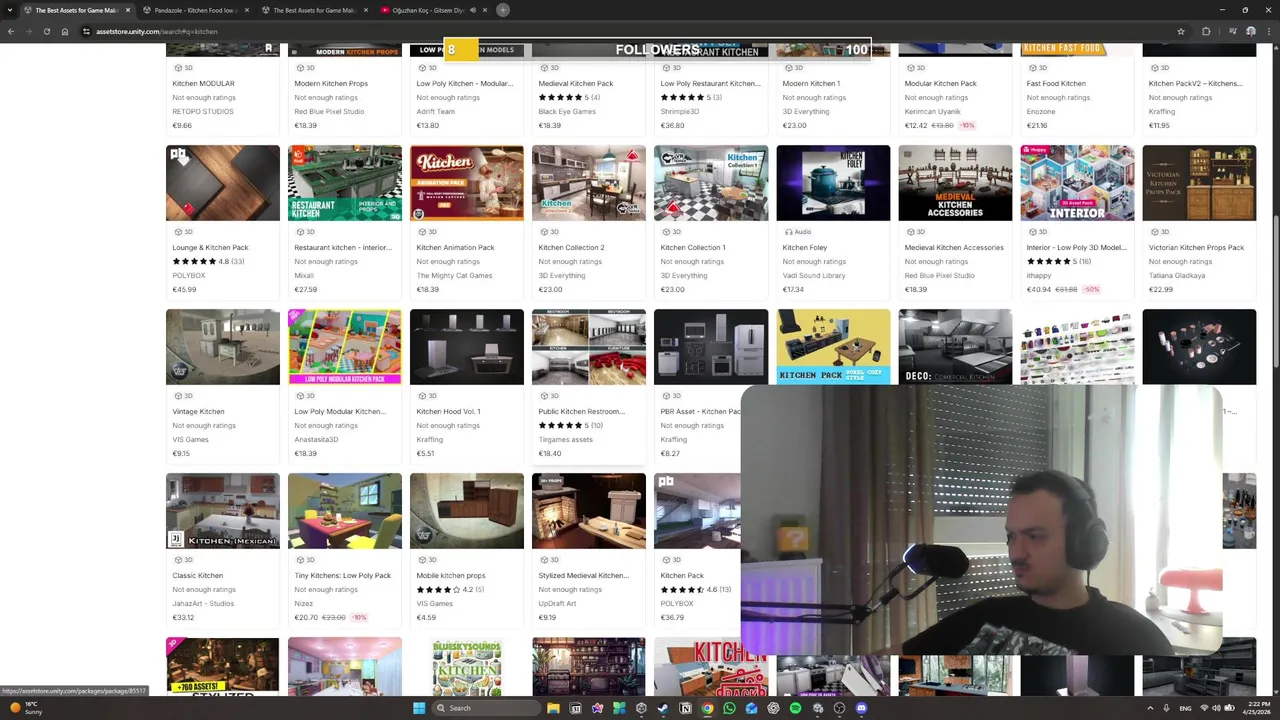Open Fast Food Kitchen asset title
1280x720 pixels.
[x=1056, y=84]
